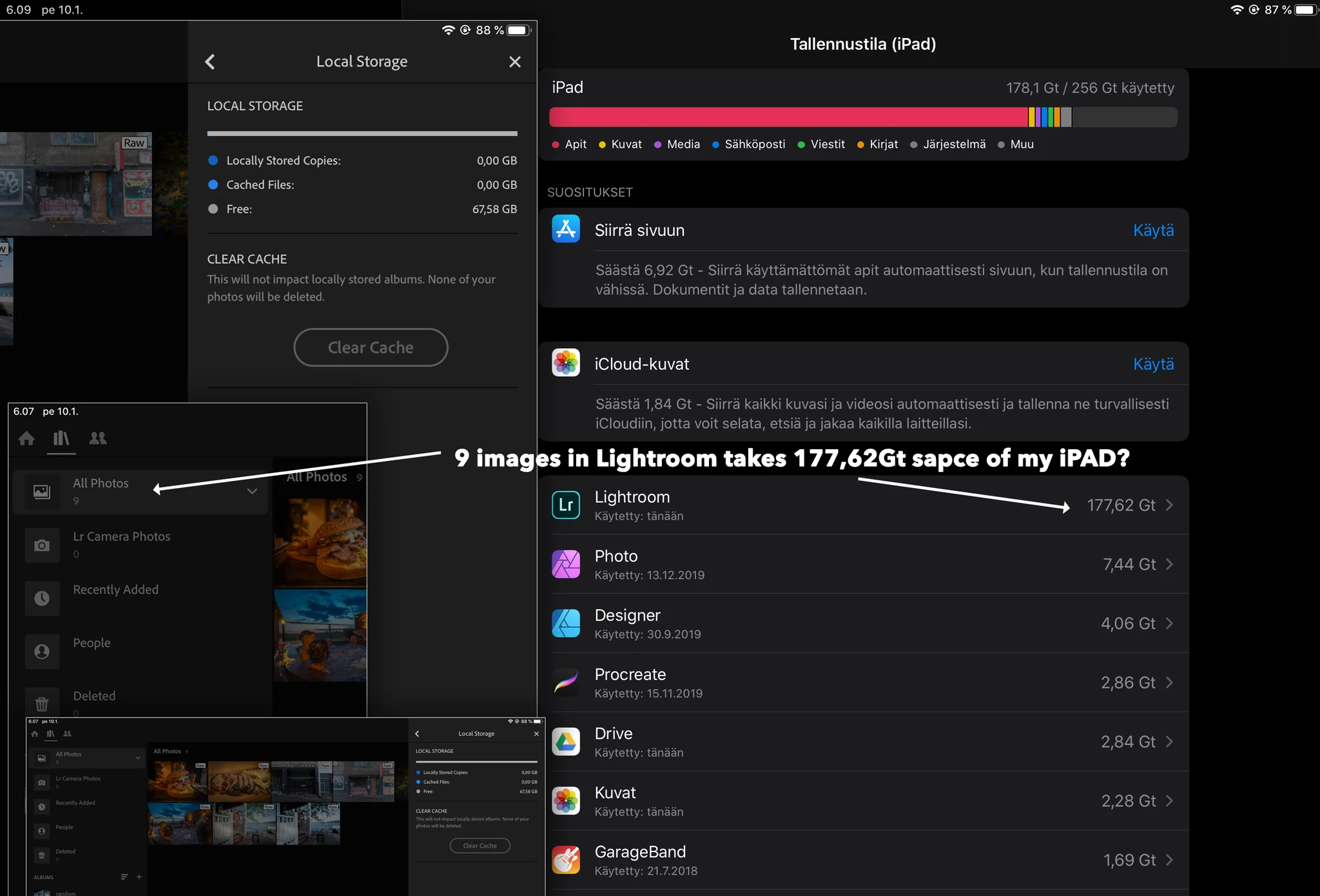The width and height of the screenshot is (1320, 896).
Task: Go back using Local Storage back arrow
Action: point(210,62)
